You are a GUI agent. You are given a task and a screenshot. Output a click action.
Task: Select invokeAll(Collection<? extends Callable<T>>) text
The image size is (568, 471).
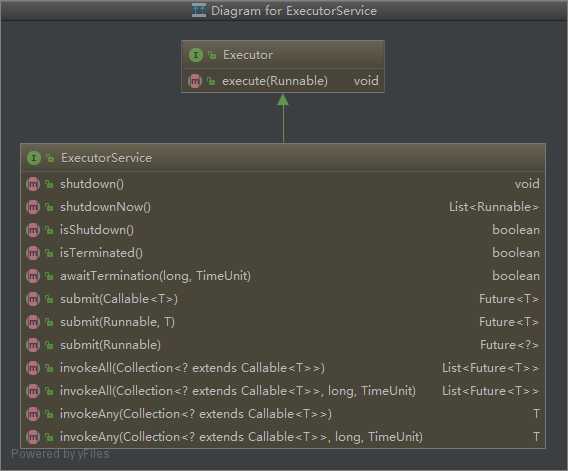(192, 368)
